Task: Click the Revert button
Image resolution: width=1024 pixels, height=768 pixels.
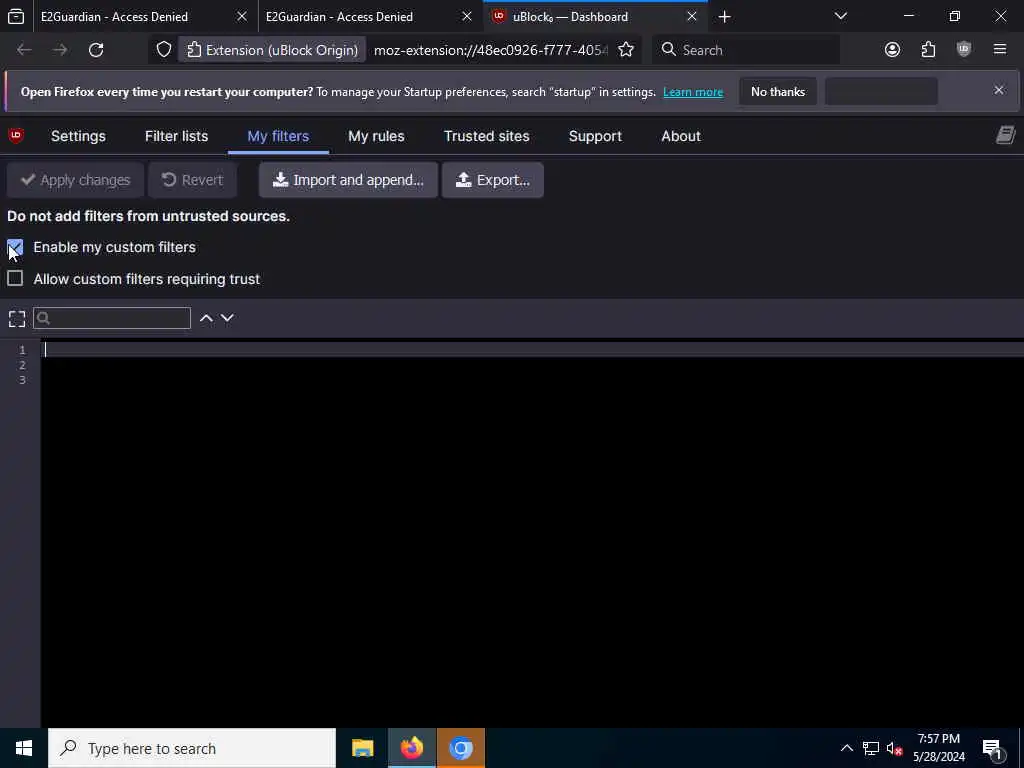Action: pyautogui.click(x=192, y=180)
